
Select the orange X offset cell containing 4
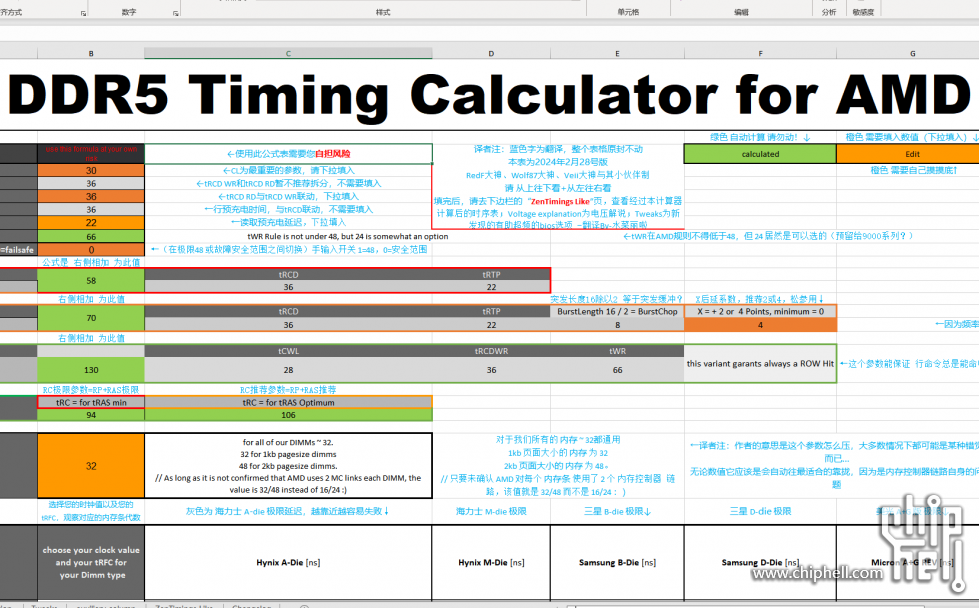click(x=760, y=325)
